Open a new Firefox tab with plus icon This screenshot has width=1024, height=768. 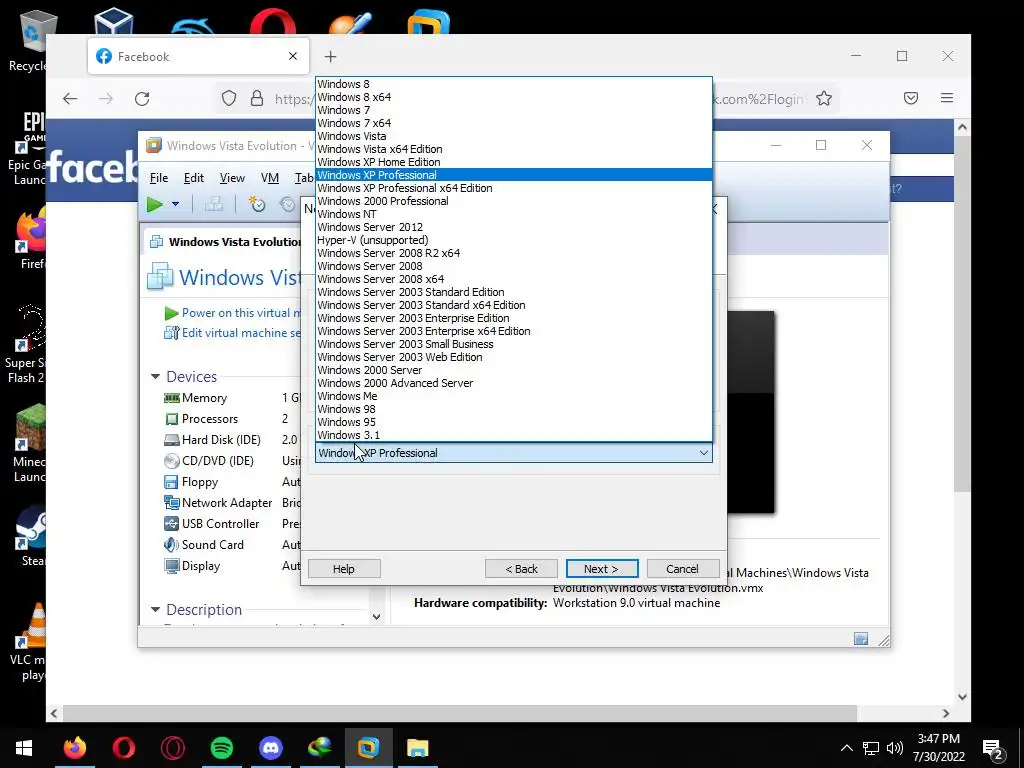(330, 57)
